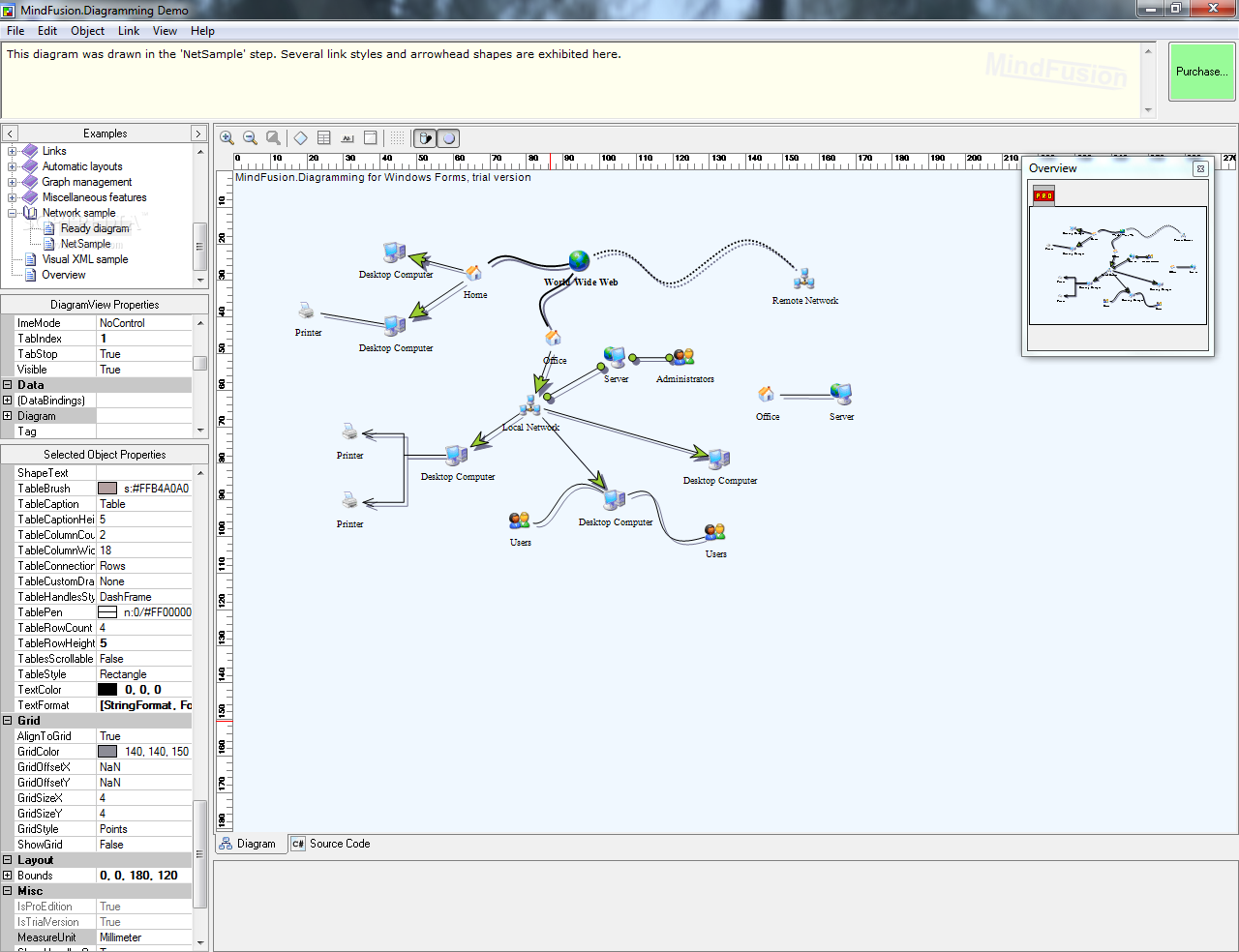Viewport: 1239px width, 952px height.
Task: Click the PRO badge icon in Overview
Action: 1043,195
